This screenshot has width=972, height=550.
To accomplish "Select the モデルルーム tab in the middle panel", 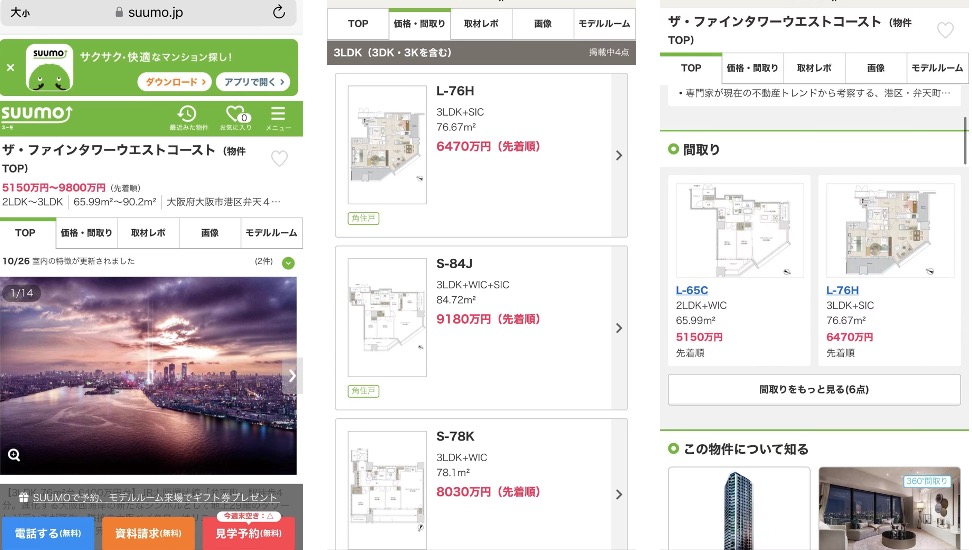I will [605, 24].
